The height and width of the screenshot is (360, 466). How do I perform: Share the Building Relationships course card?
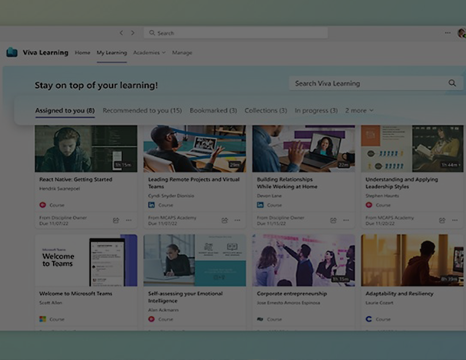tap(333, 220)
